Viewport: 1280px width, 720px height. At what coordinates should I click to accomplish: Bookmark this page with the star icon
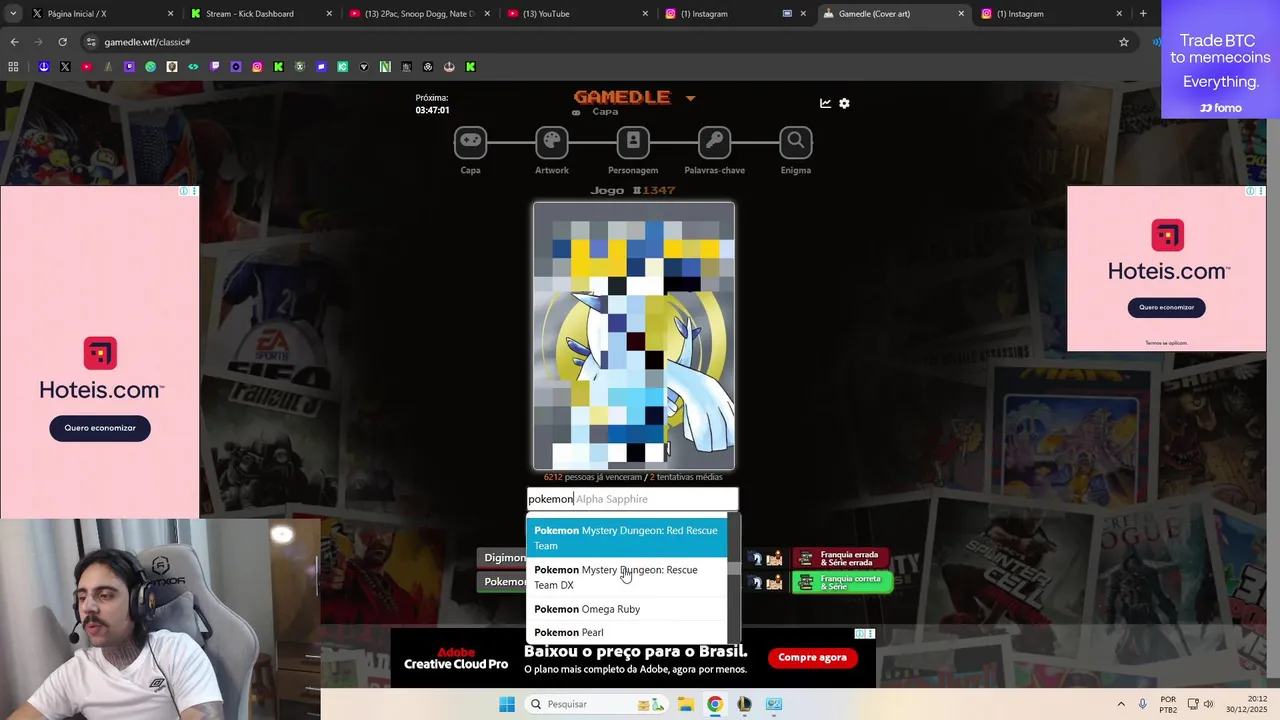1124,42
